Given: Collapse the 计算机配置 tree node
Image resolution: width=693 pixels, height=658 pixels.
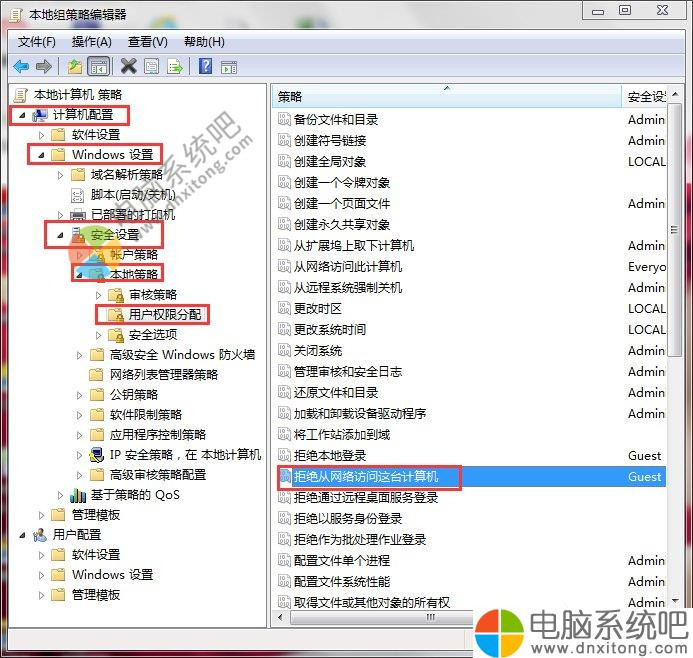Looking at the screenshot, I should 21,115.
